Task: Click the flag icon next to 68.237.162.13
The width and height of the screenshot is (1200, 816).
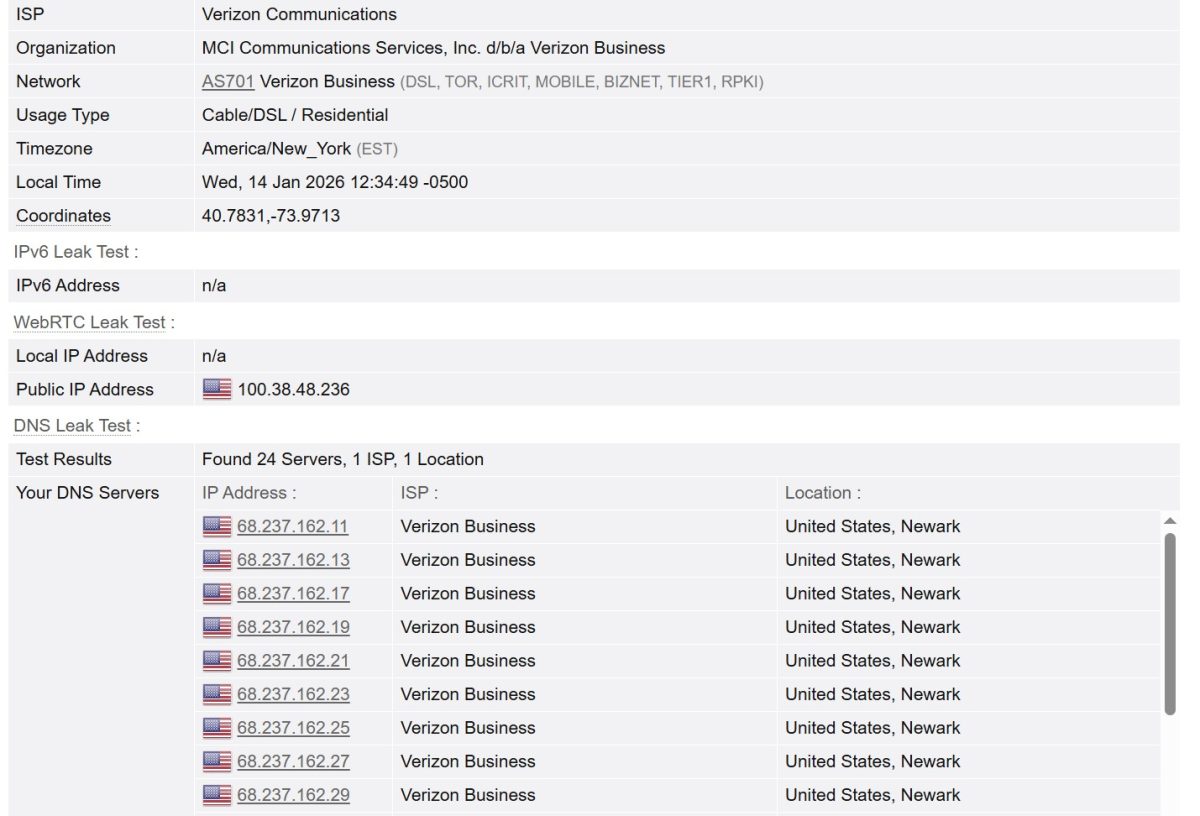Action: (217, 560)
